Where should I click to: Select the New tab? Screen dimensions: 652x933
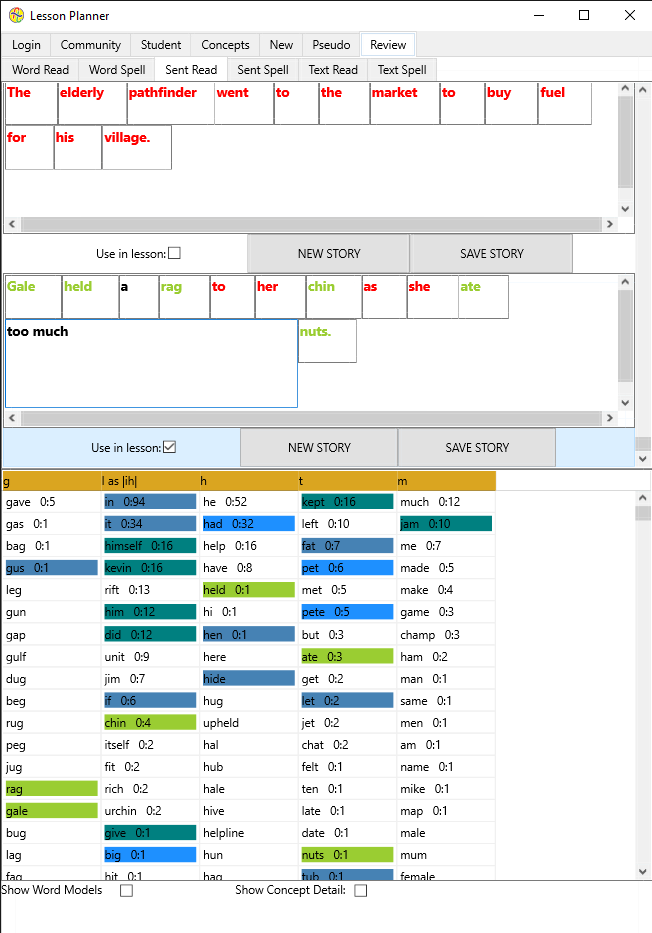[281, 45]
